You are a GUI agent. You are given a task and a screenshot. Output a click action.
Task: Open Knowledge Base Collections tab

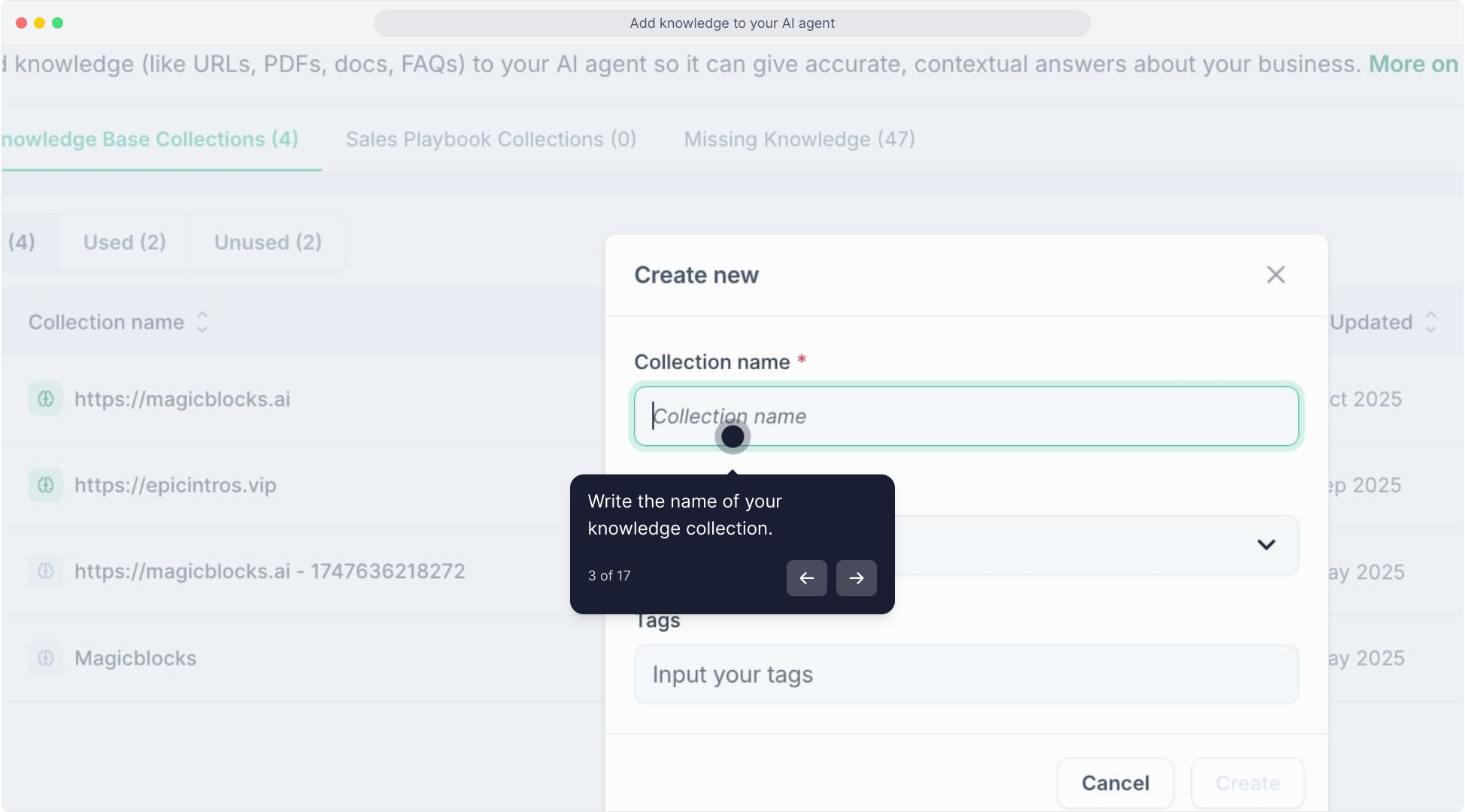150,139
